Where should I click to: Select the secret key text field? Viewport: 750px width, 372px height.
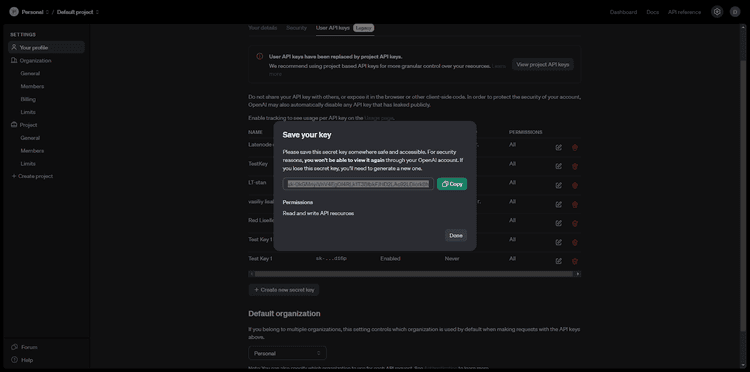tap(358, 184)
